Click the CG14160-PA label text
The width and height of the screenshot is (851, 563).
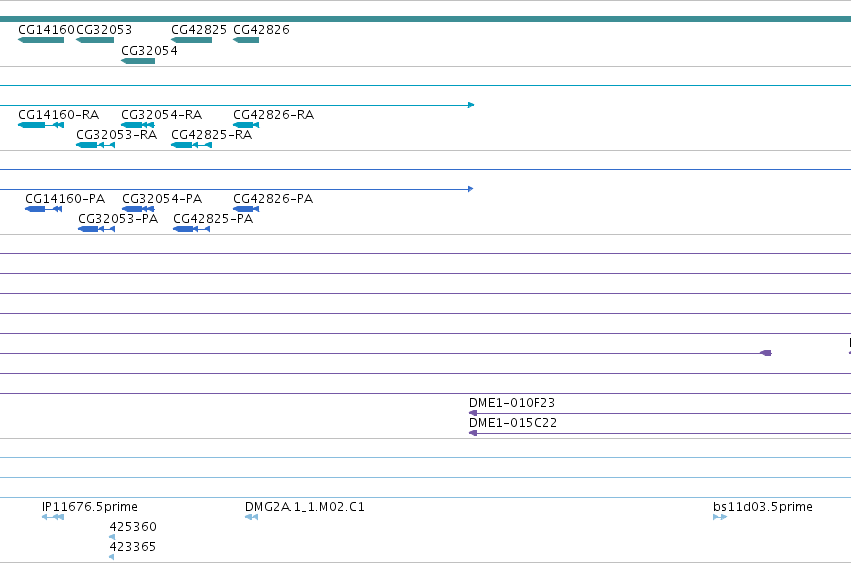(65, 199)
